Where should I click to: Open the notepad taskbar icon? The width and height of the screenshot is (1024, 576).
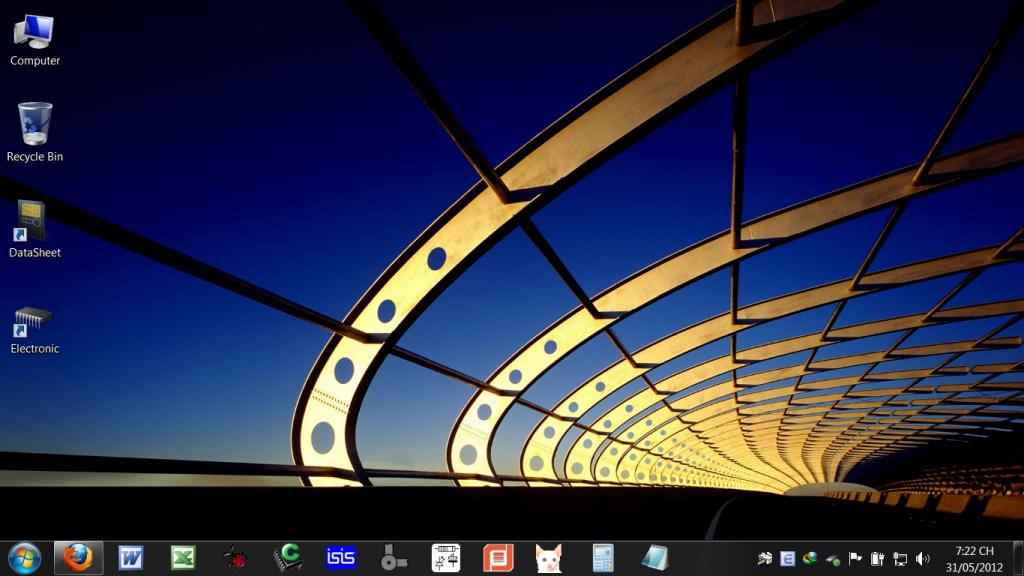pyautogui.click(x=654, y=558)
